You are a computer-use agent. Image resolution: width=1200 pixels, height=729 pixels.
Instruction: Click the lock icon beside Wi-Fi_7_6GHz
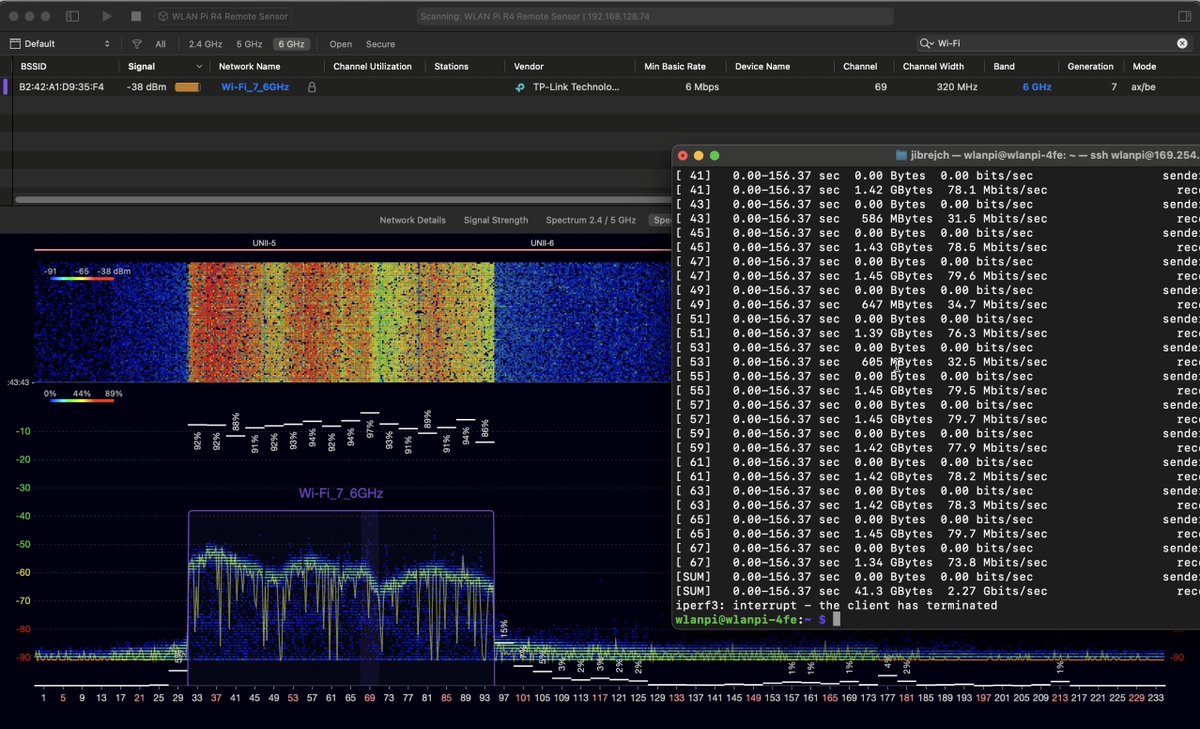point(312,87)
